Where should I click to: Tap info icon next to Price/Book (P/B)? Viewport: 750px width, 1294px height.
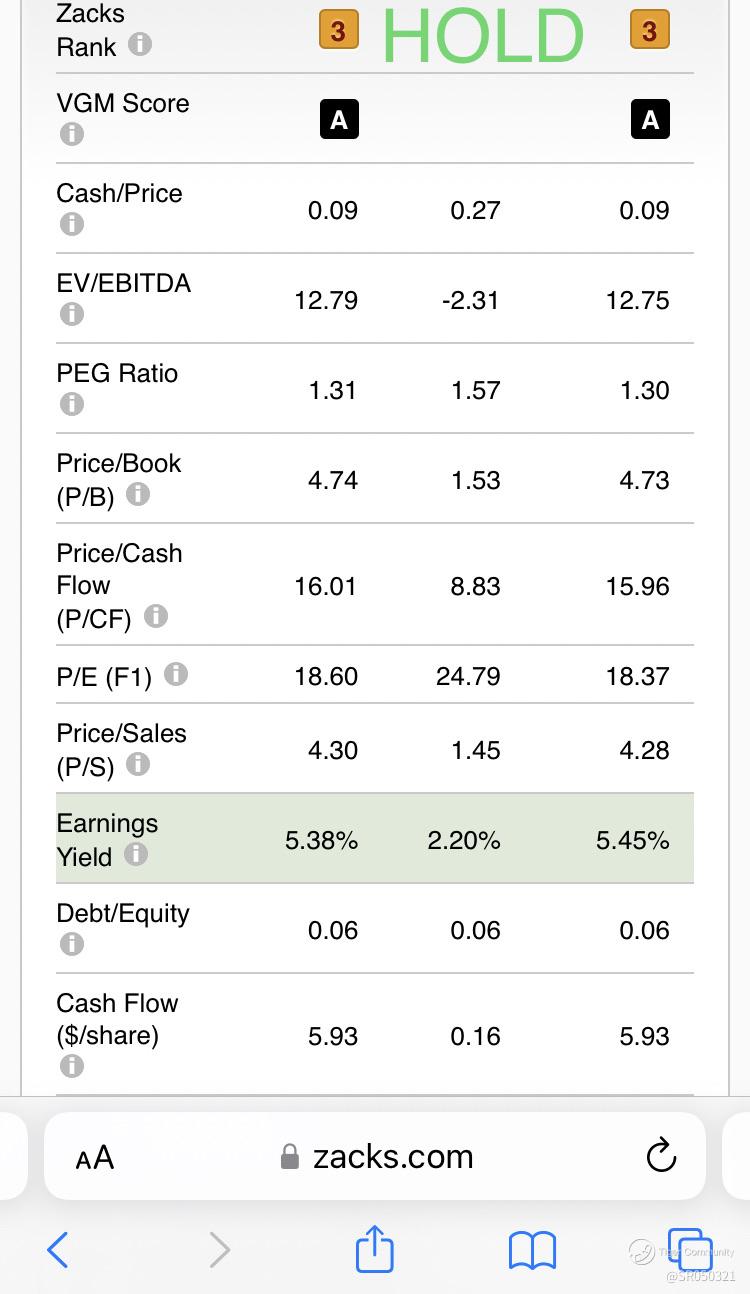(x=138, y=494)
